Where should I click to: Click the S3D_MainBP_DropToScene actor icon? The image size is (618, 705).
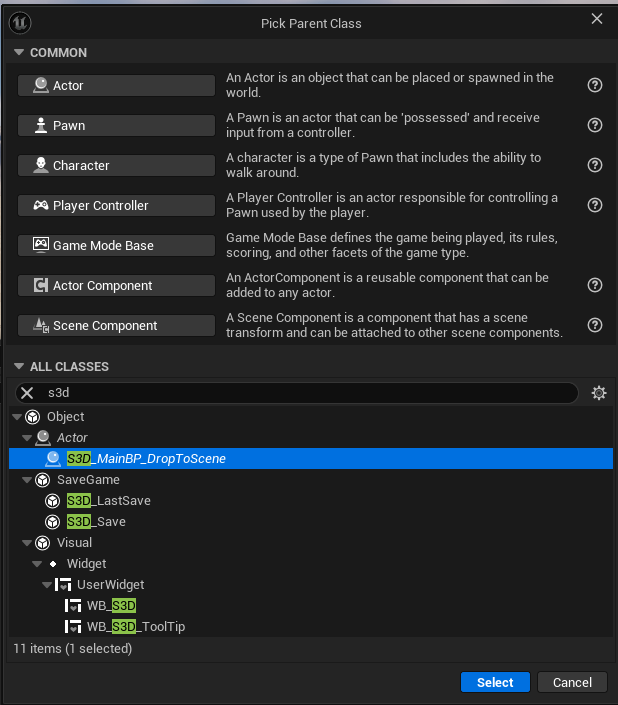tap(53, 459)
